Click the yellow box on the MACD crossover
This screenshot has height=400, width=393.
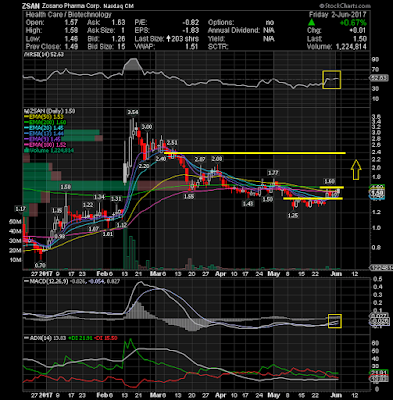335,321
